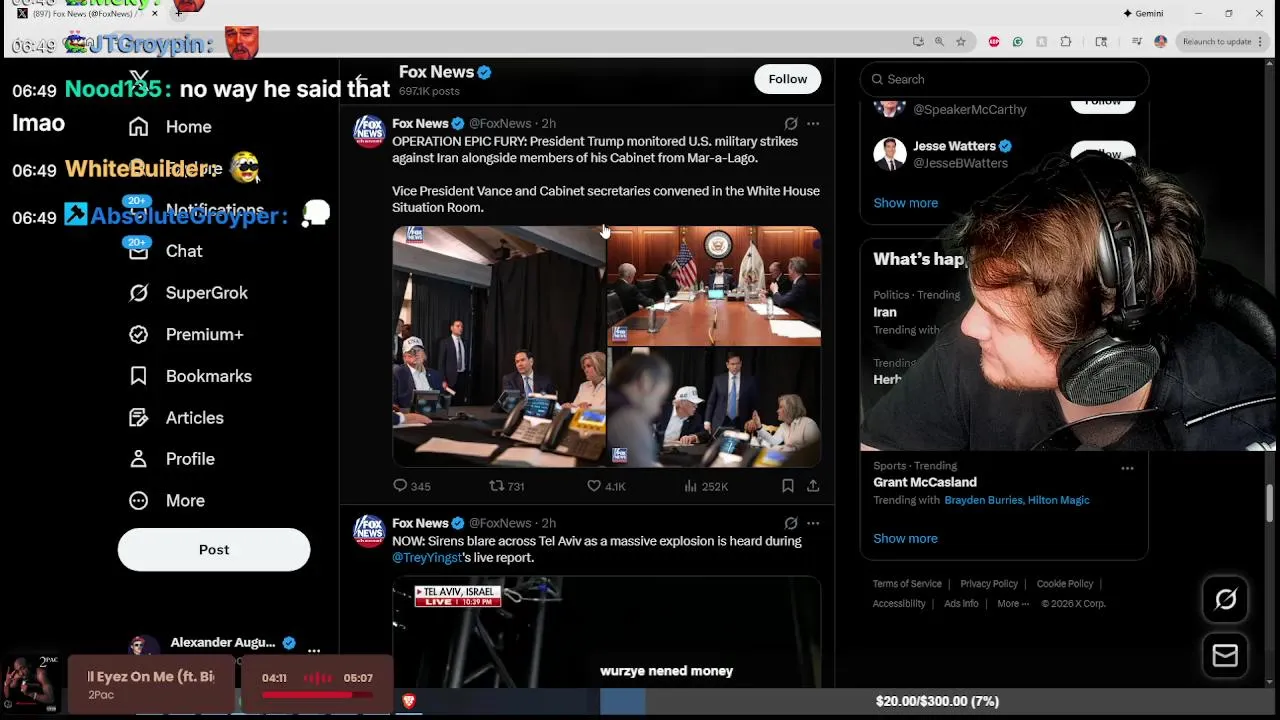Open the @FoxNews handle on the first post

point(500,124)
